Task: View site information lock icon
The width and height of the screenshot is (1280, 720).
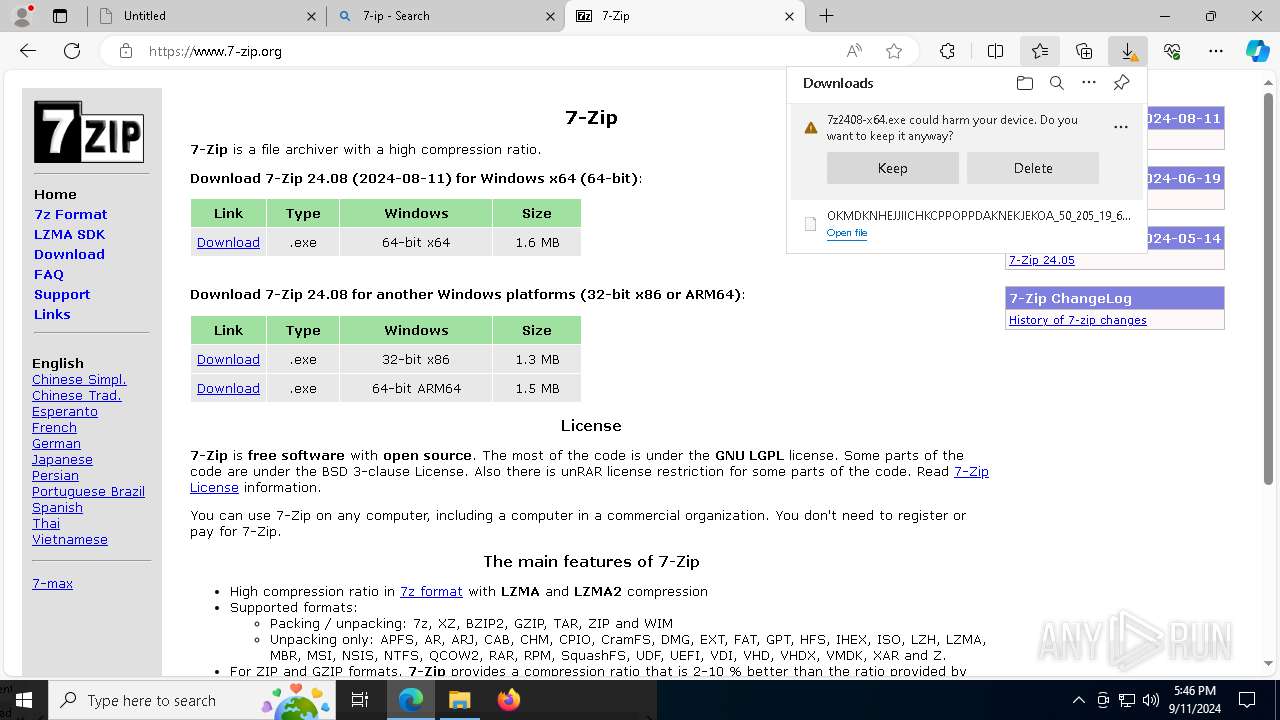Action: click(125, 51)
